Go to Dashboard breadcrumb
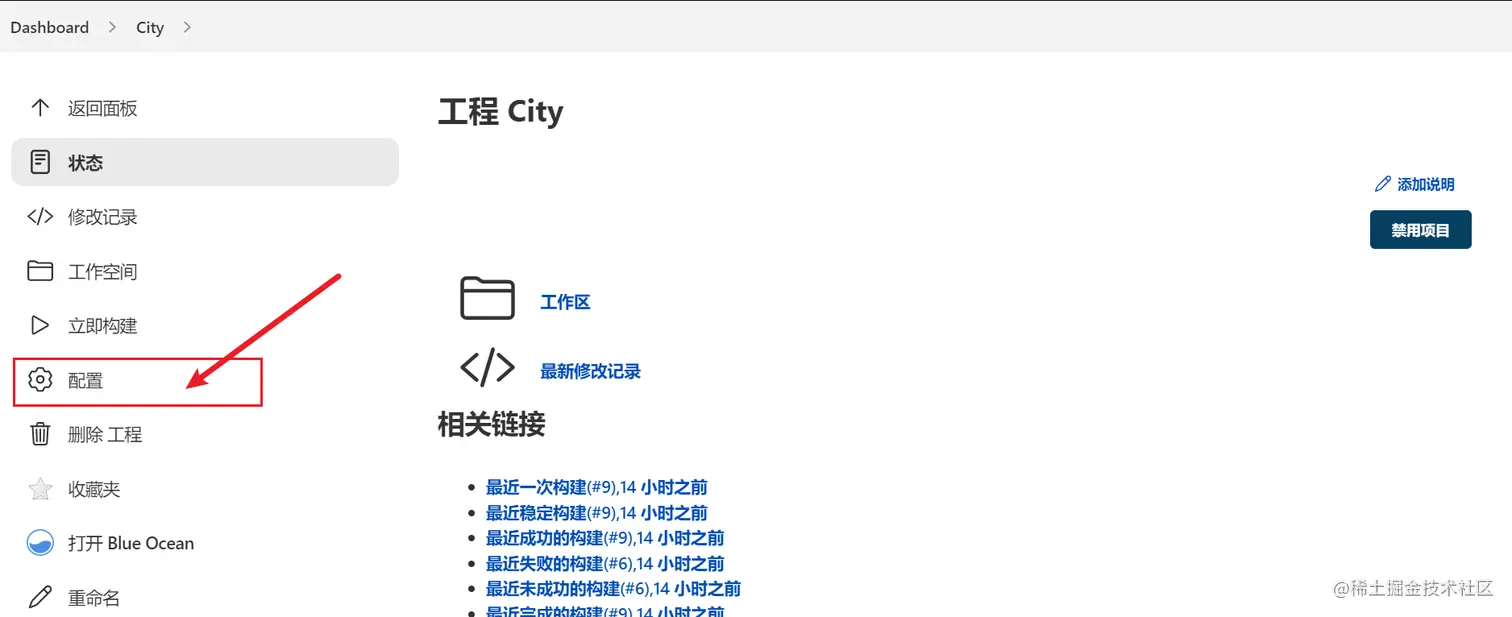 (50, 27)
